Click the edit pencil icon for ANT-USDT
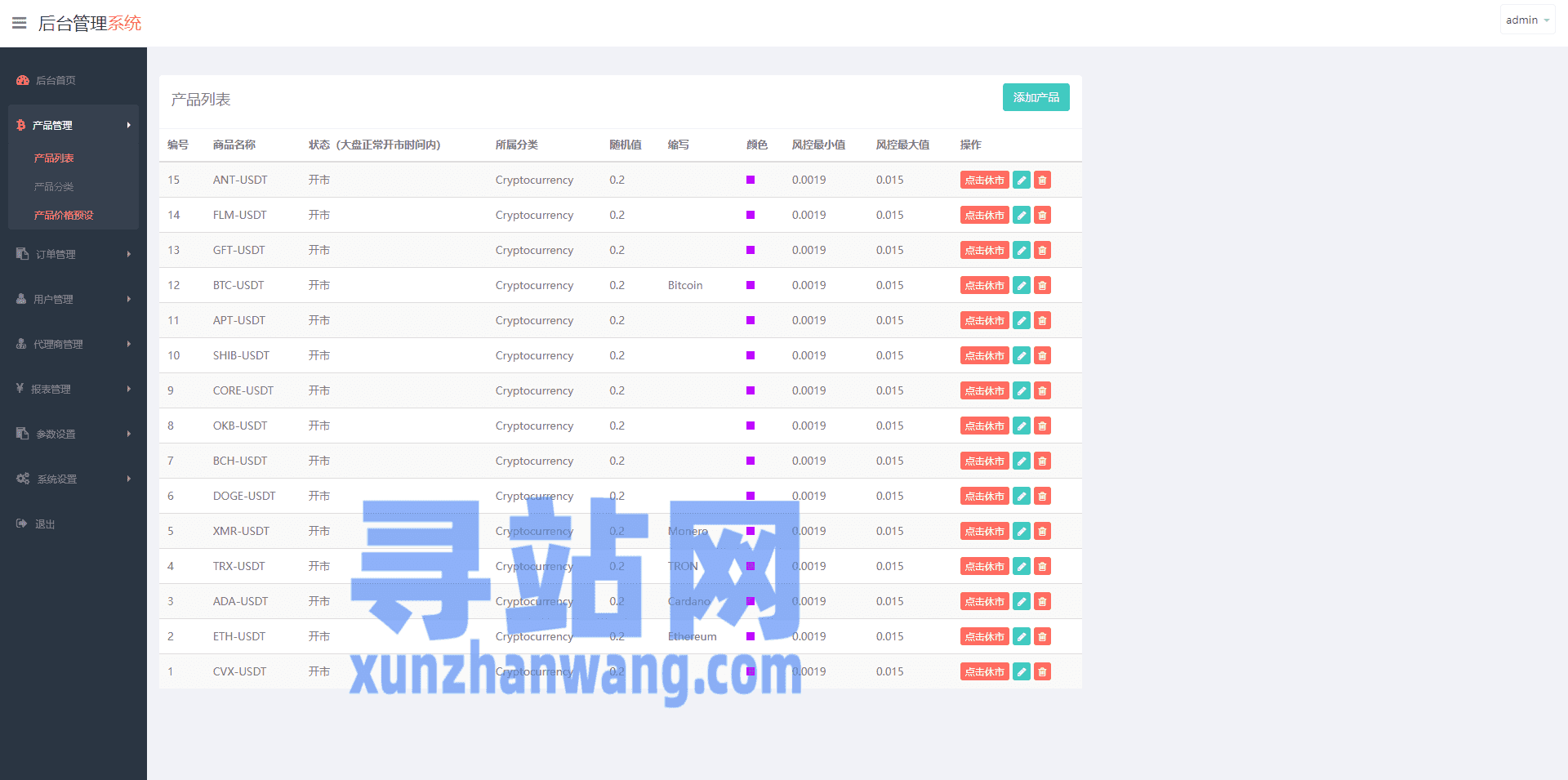The width and height of the screenshot is (1568, 780). point(1021,180)
